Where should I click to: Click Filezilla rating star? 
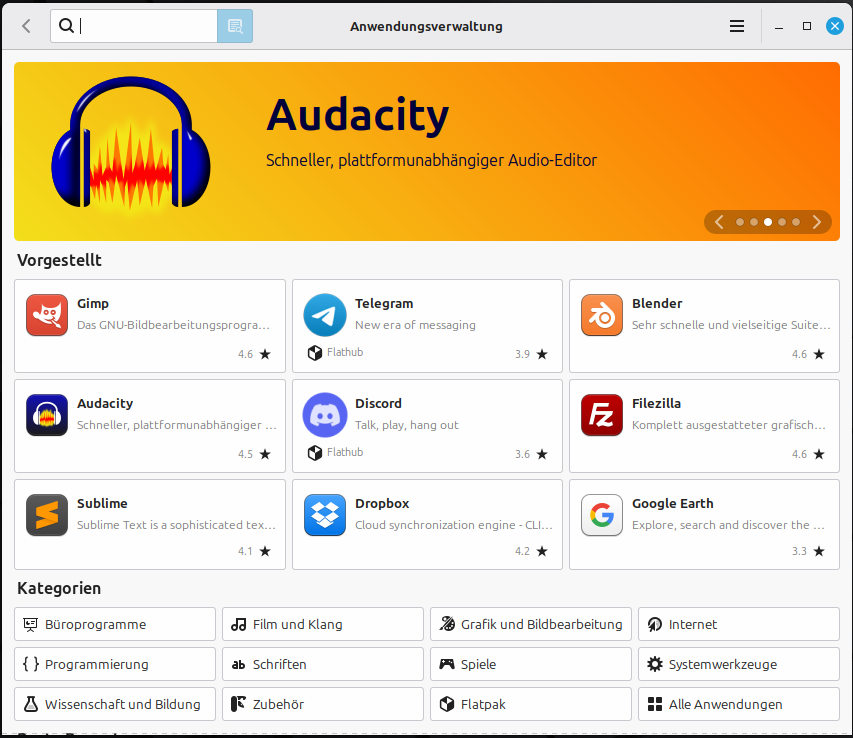(819, 454)
